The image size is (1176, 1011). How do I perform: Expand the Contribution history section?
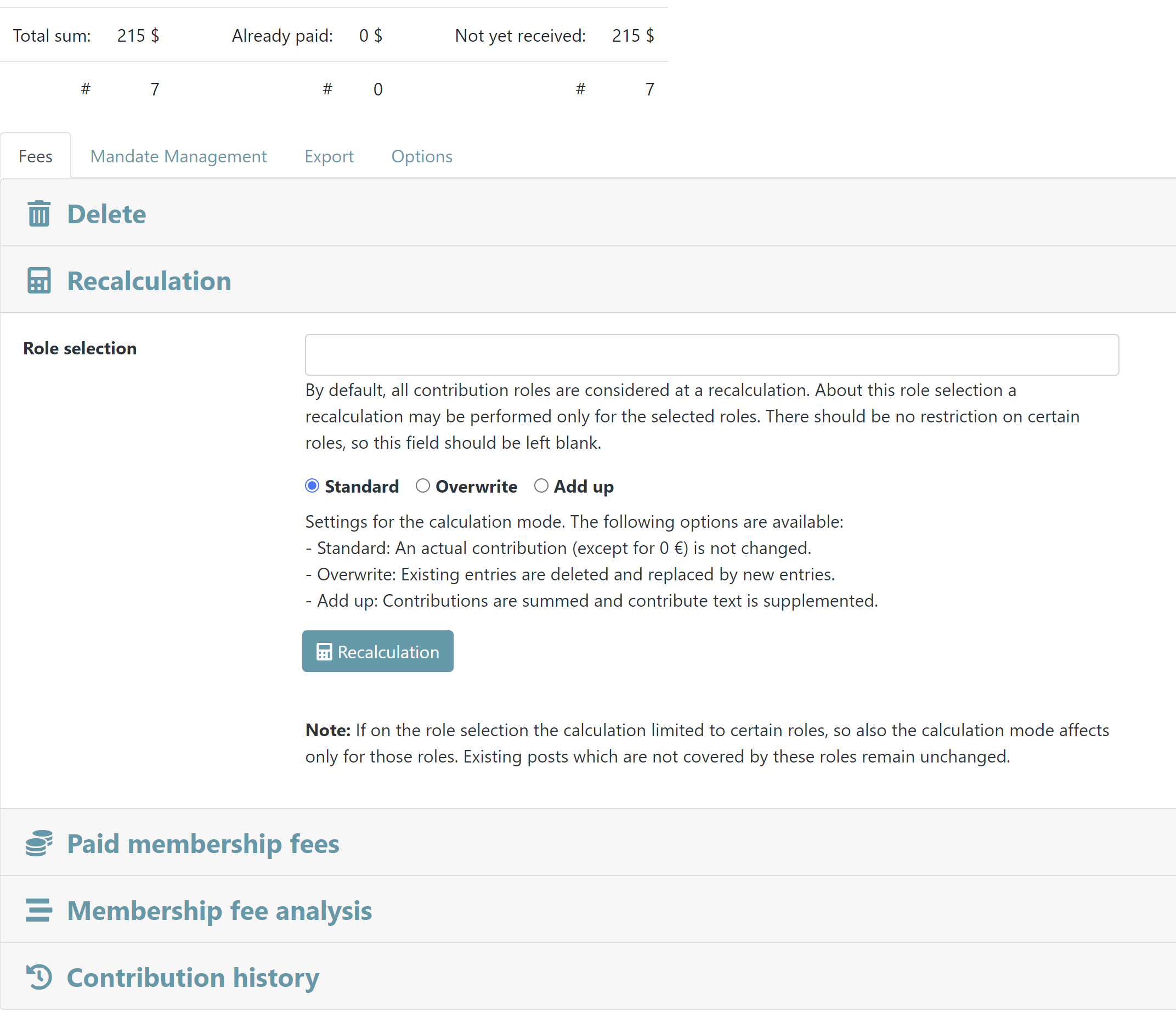point(193,977)
